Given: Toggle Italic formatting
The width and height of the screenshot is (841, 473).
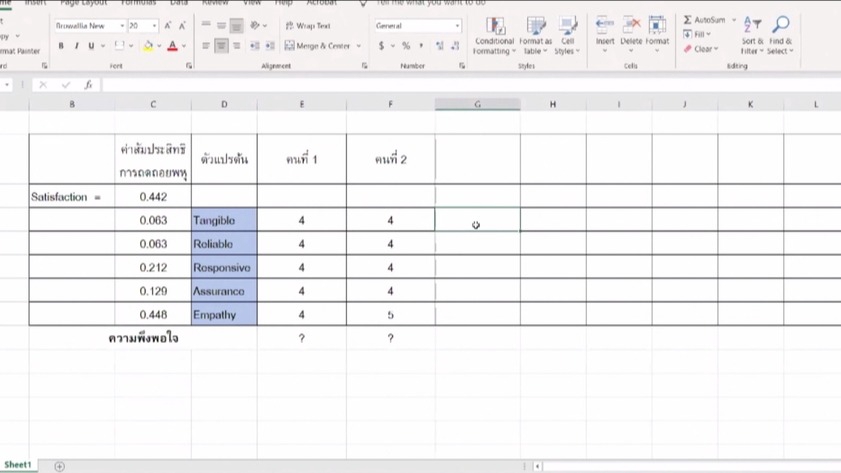Looking at the screenshot, I should tap(76, 46).
